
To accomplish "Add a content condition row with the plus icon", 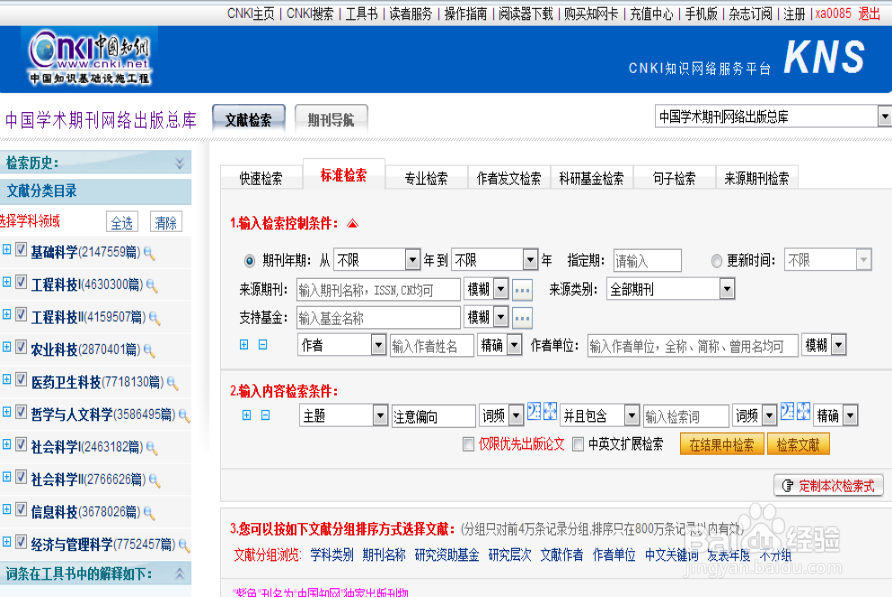I will click(246, 415).
